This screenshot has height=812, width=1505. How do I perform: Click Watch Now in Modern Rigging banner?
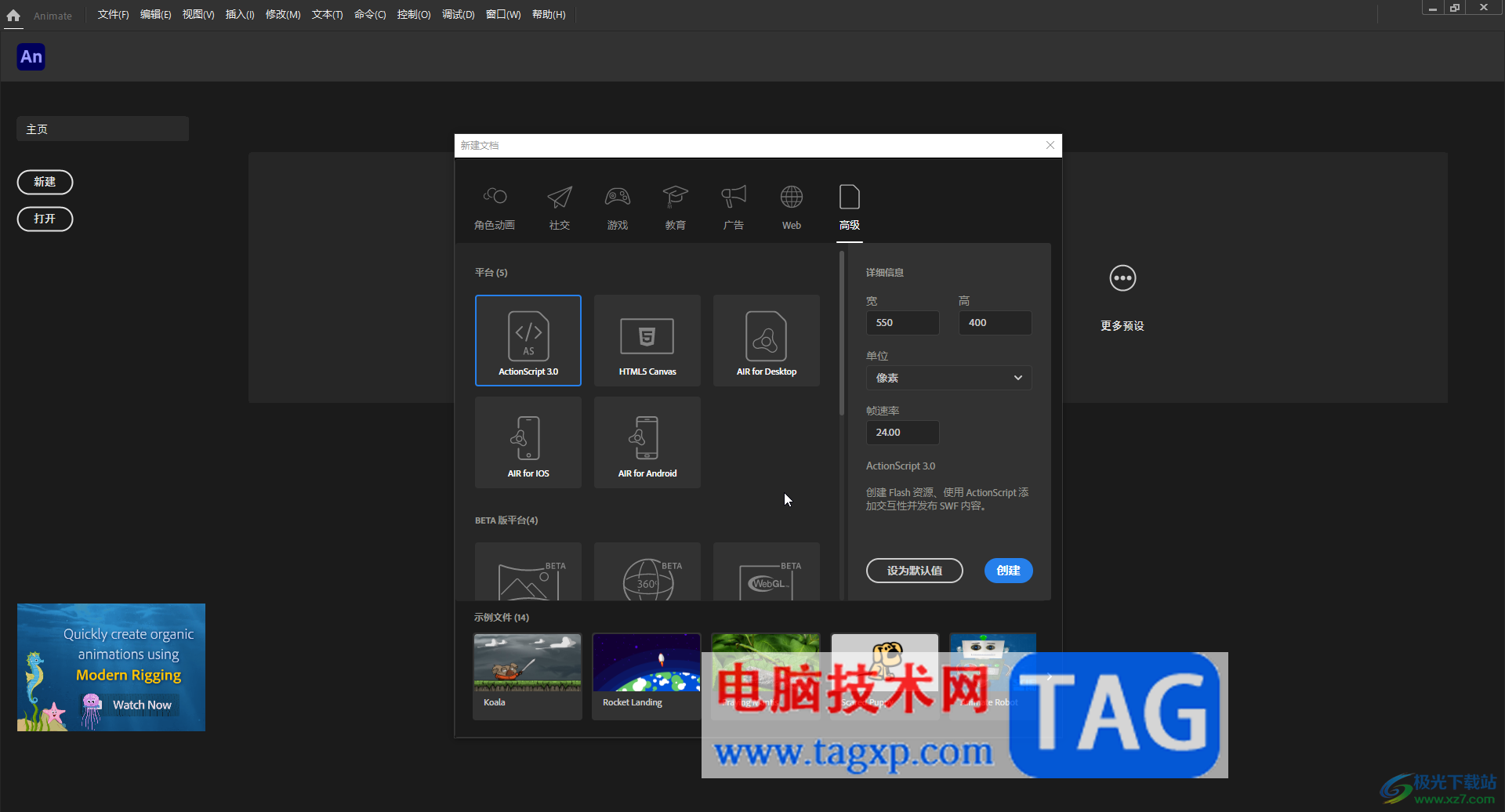142,705
